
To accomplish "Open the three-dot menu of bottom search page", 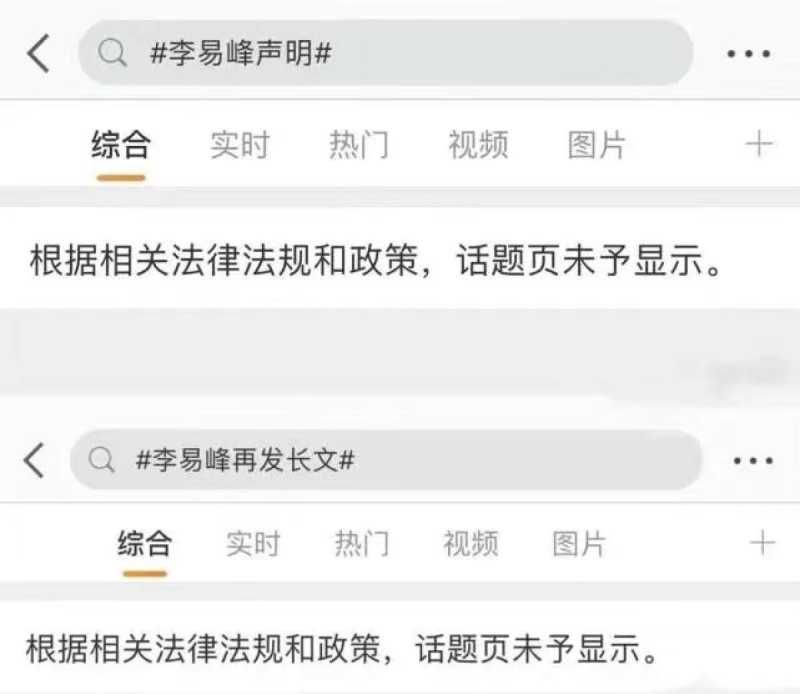I will (x=753, y=461).
